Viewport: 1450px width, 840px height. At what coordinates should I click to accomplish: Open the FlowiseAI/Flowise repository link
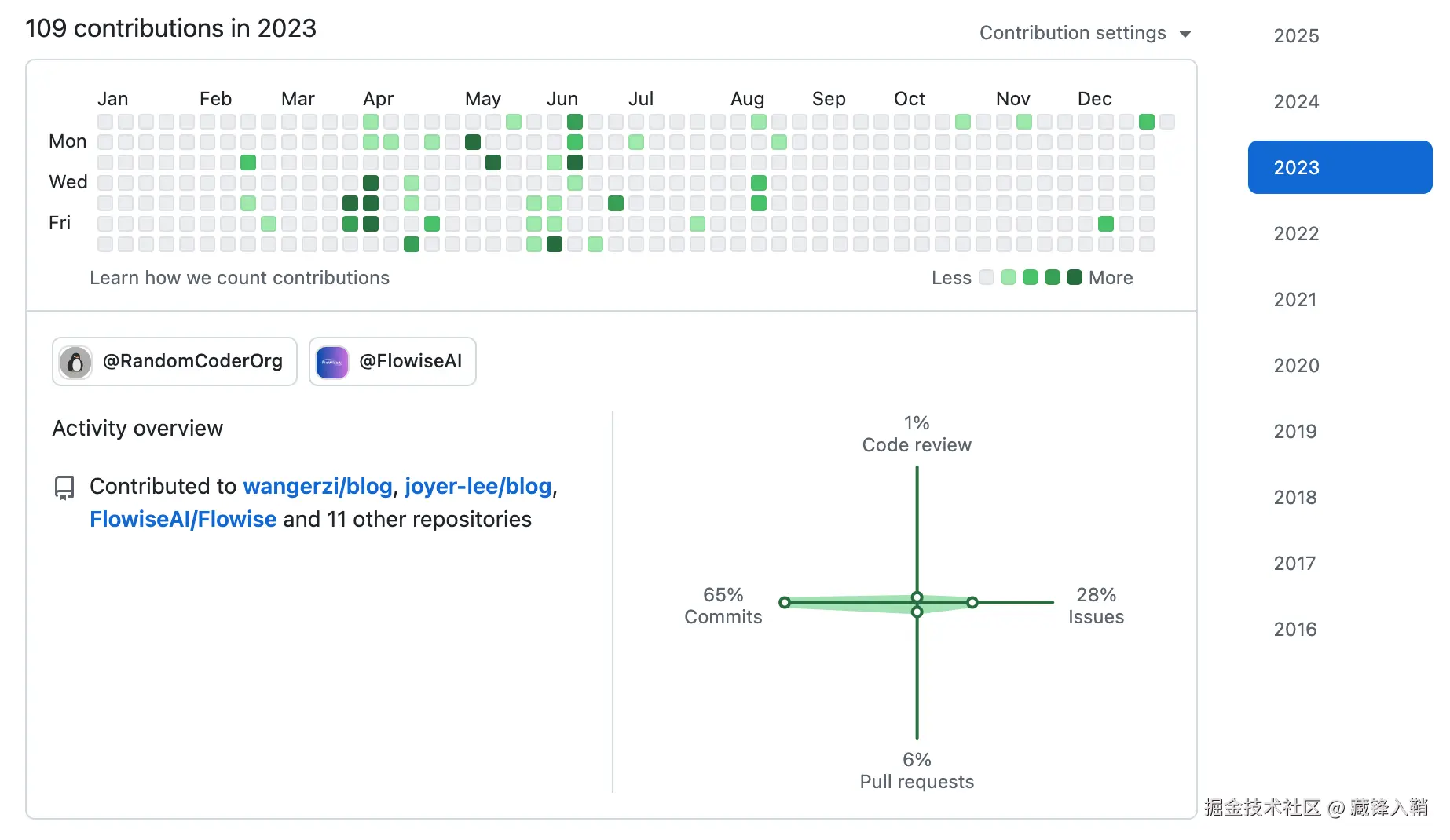coord(183,519)
